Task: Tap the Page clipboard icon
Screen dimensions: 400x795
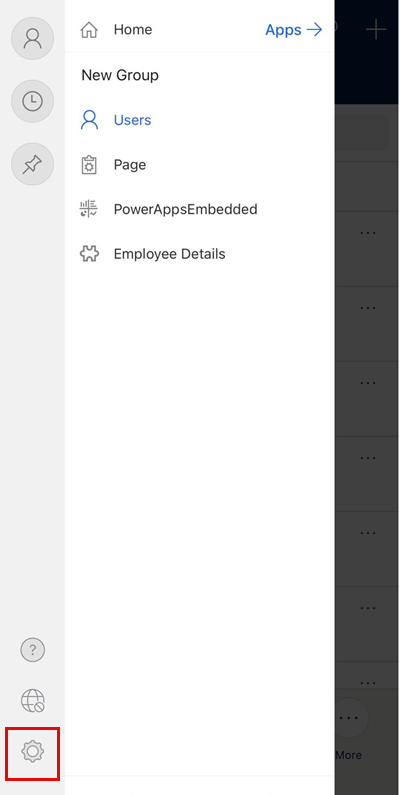Action: (x=89, y=165)
